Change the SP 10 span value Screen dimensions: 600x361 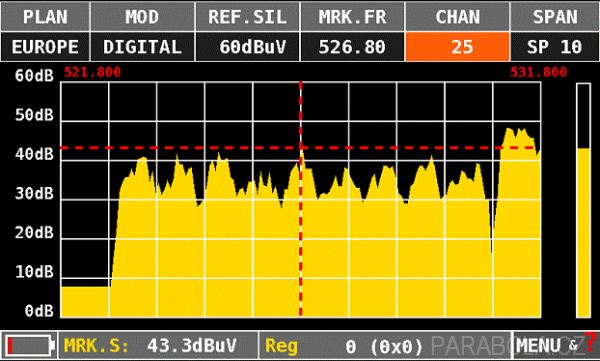tap(555, 47)
